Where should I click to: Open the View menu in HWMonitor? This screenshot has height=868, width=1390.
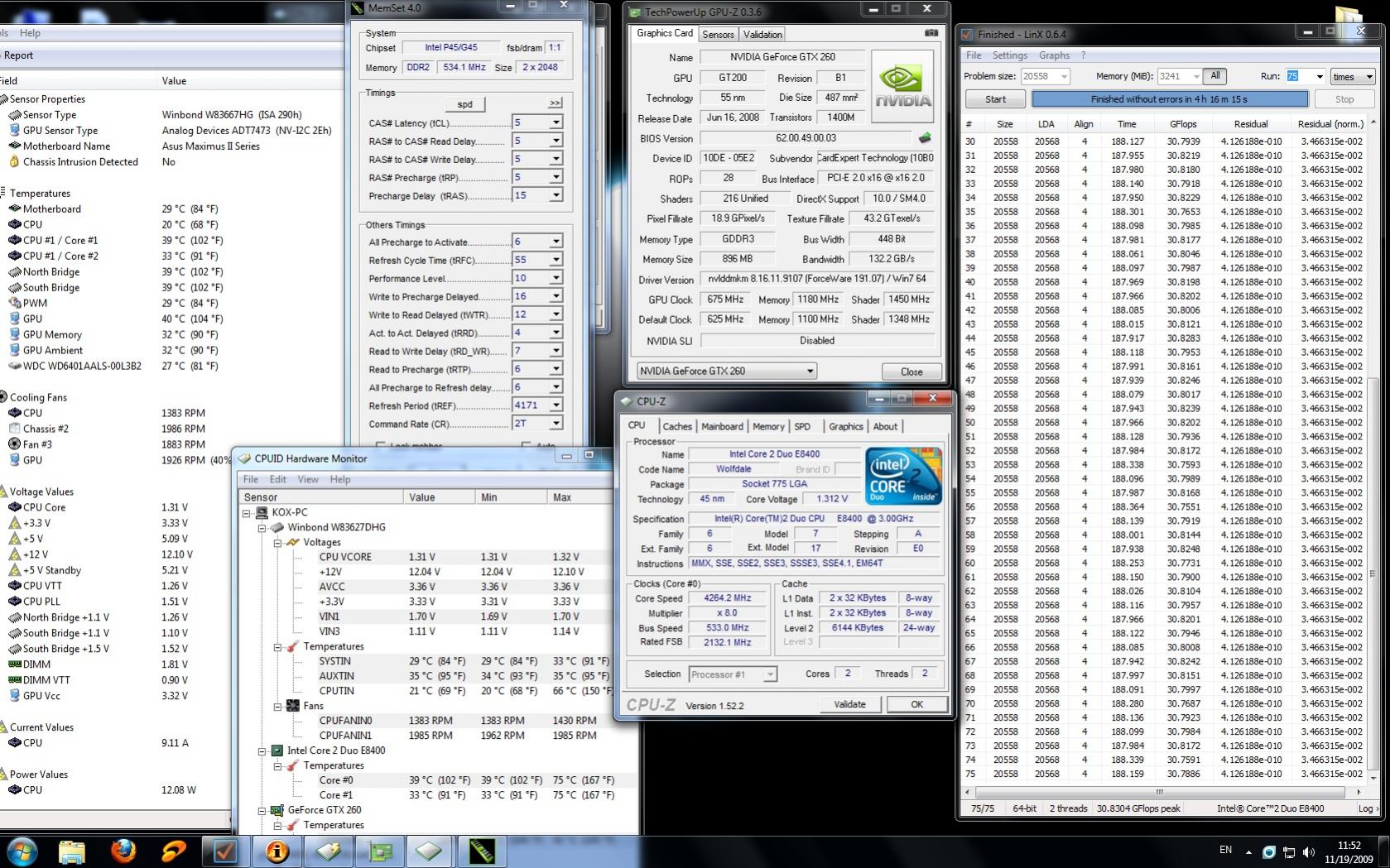pyautogui.click(x=308, y=479)
